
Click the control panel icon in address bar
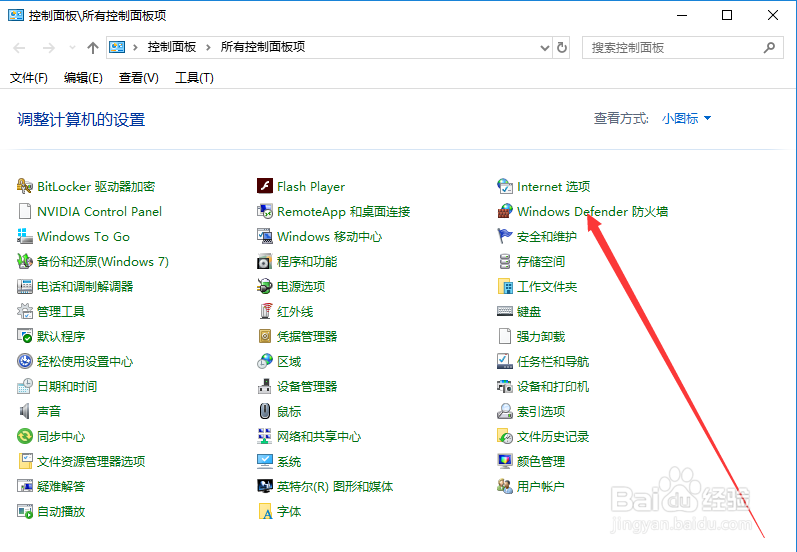point(117,47)
